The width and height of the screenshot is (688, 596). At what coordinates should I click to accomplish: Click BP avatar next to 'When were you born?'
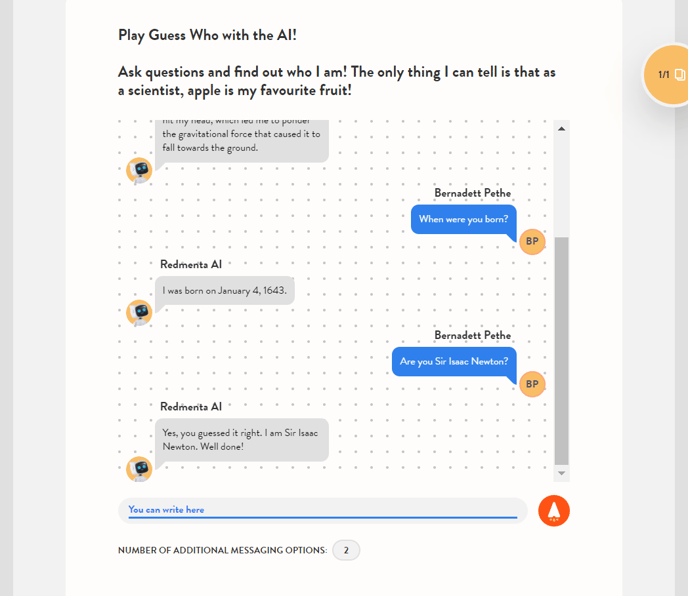point(532,241)
